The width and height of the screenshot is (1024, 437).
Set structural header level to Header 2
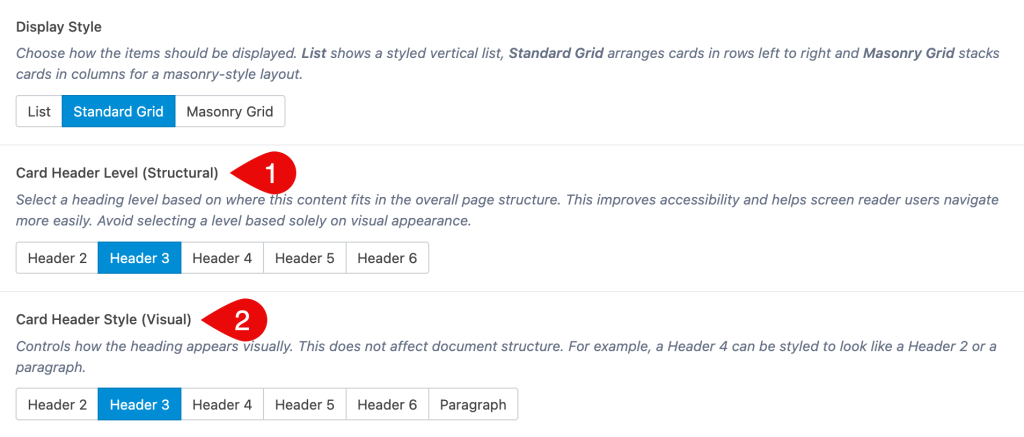pos(57,258)
